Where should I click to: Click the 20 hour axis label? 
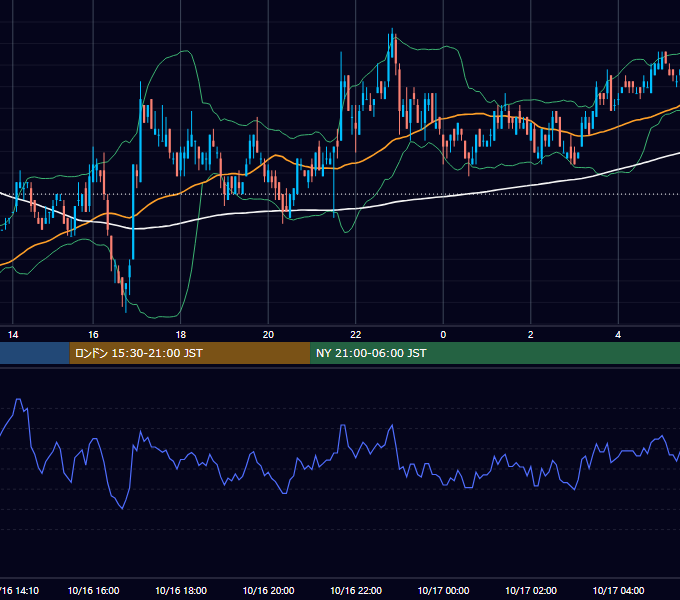(268, 335)
